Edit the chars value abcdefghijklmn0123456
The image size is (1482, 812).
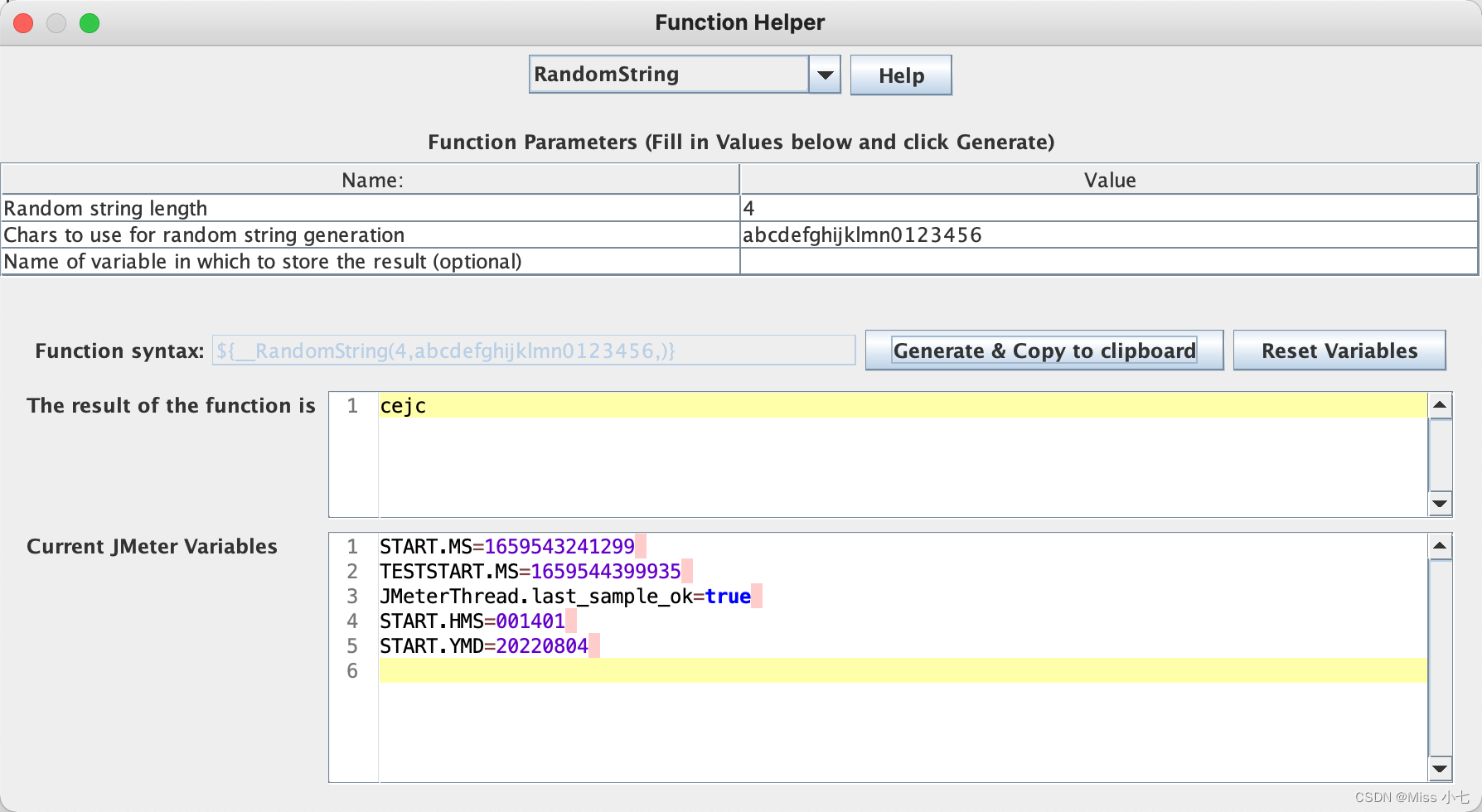pyautogui.click(x=1108, y=234)
